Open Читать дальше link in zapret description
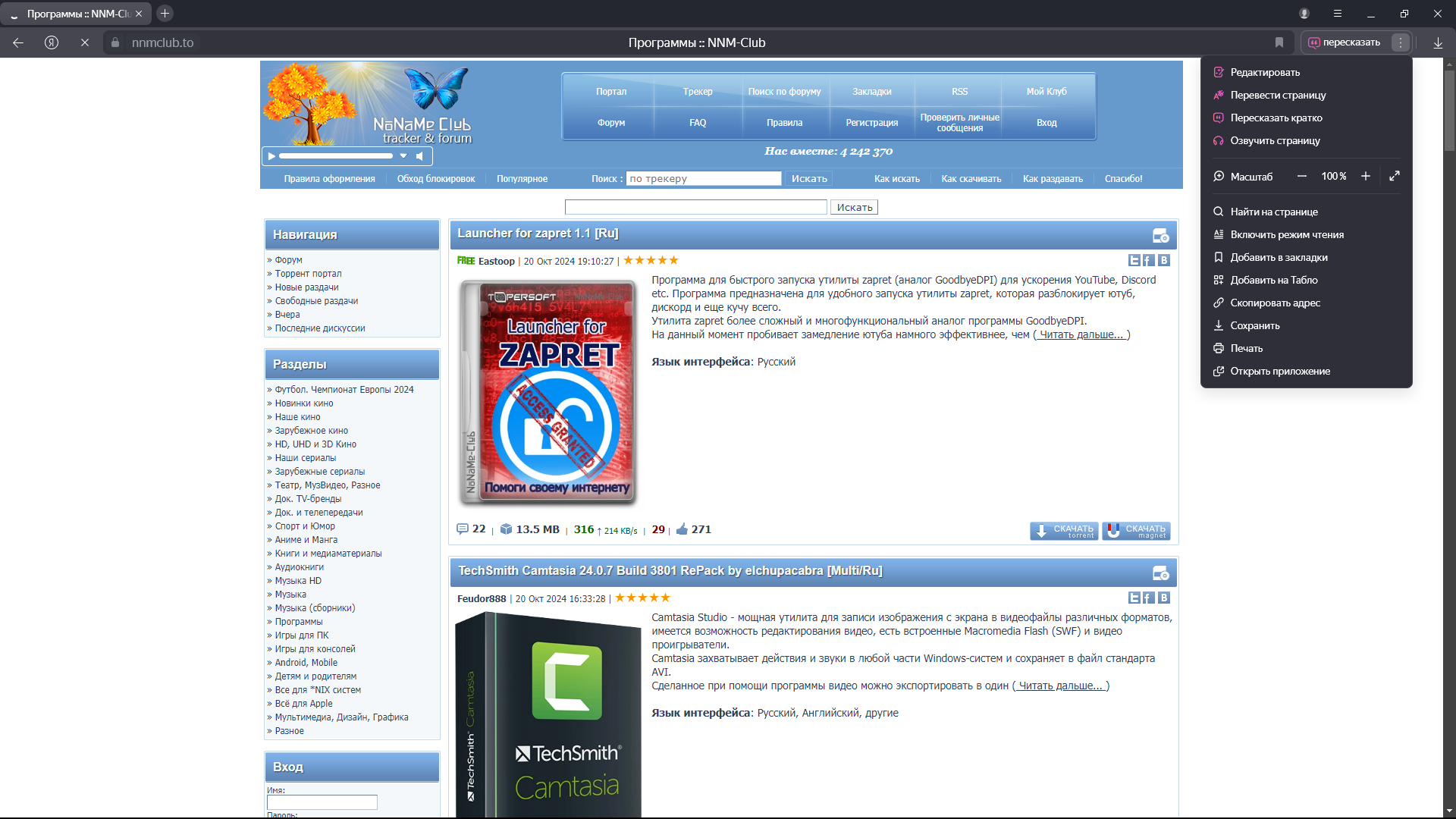Image resolution: width=1456 pixels, height=819 pixels. [1081, 334]
